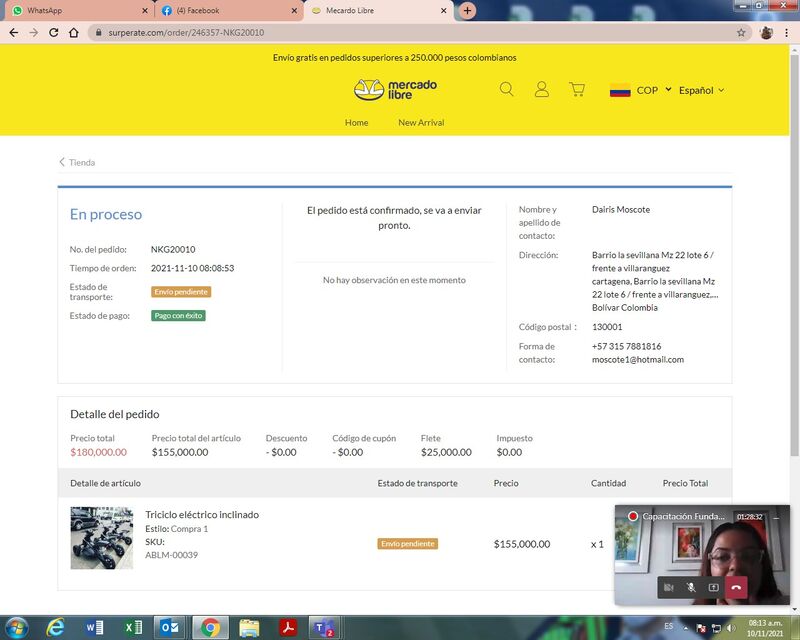Hang up the Teams call

pos(736,587)
